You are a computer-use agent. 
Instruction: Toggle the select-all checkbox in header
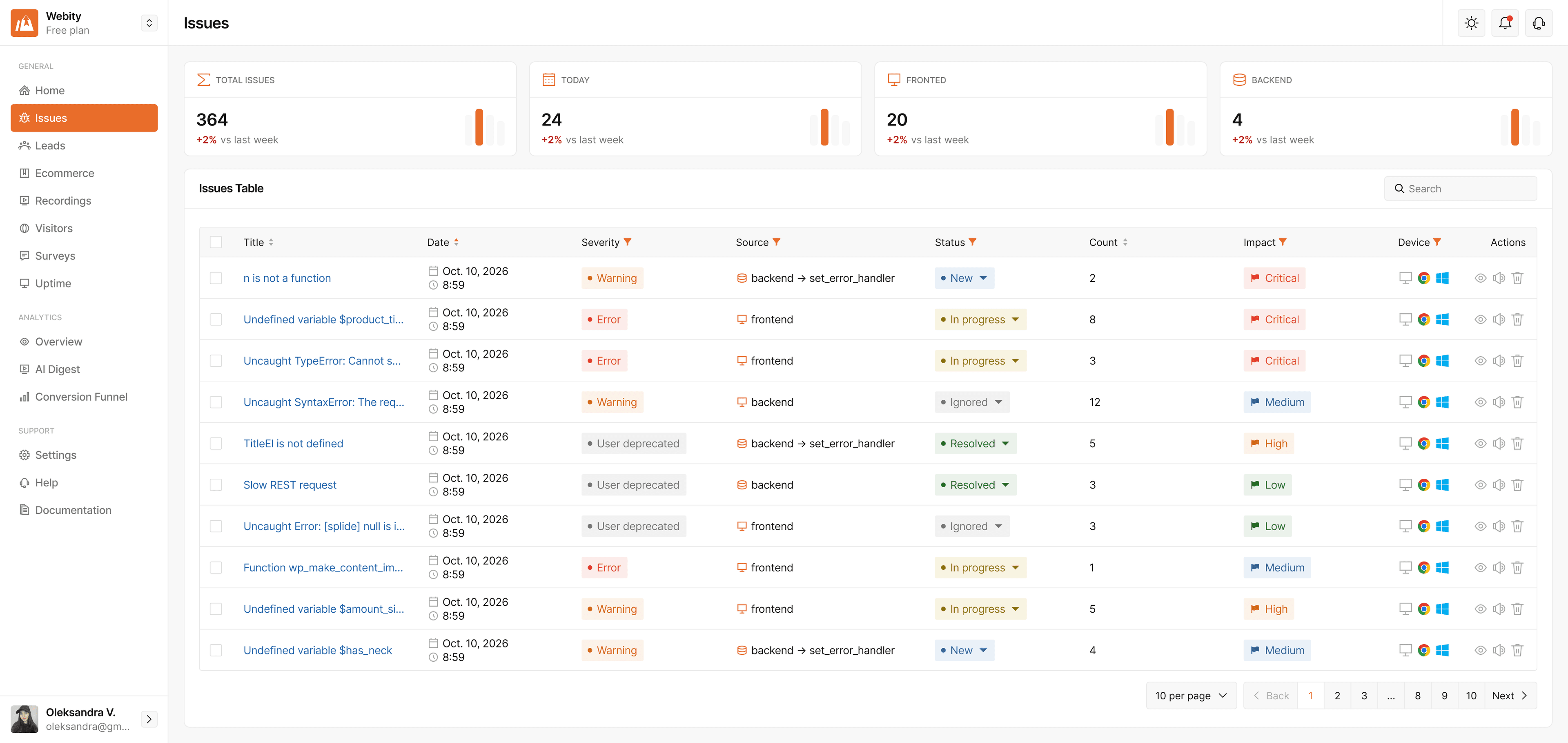[216, 242]
